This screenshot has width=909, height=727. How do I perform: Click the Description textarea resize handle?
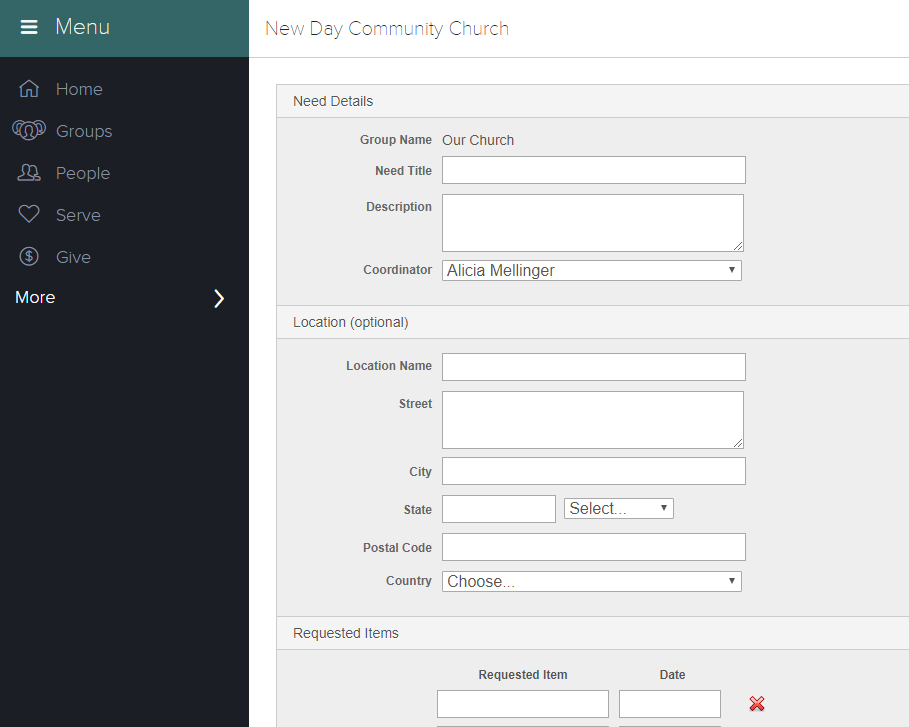click(x=738, y=246)
